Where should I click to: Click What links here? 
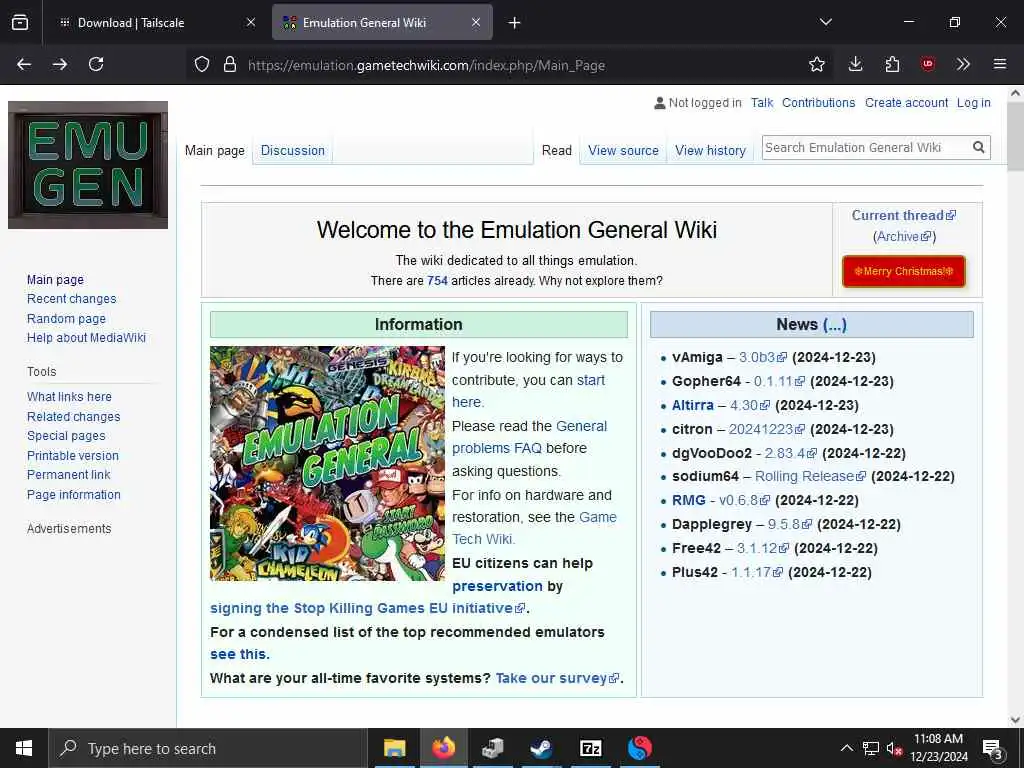69,397
